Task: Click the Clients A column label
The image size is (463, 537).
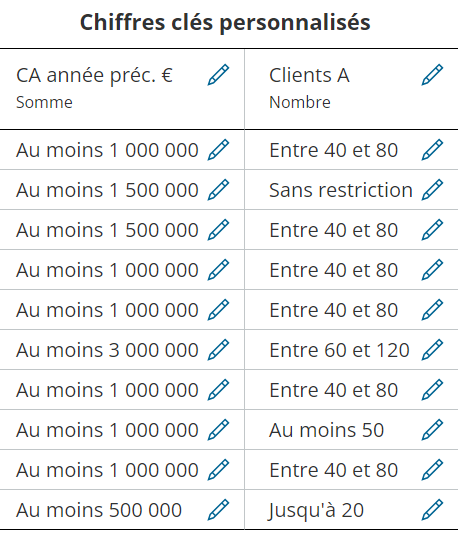Action: point(309,75)
